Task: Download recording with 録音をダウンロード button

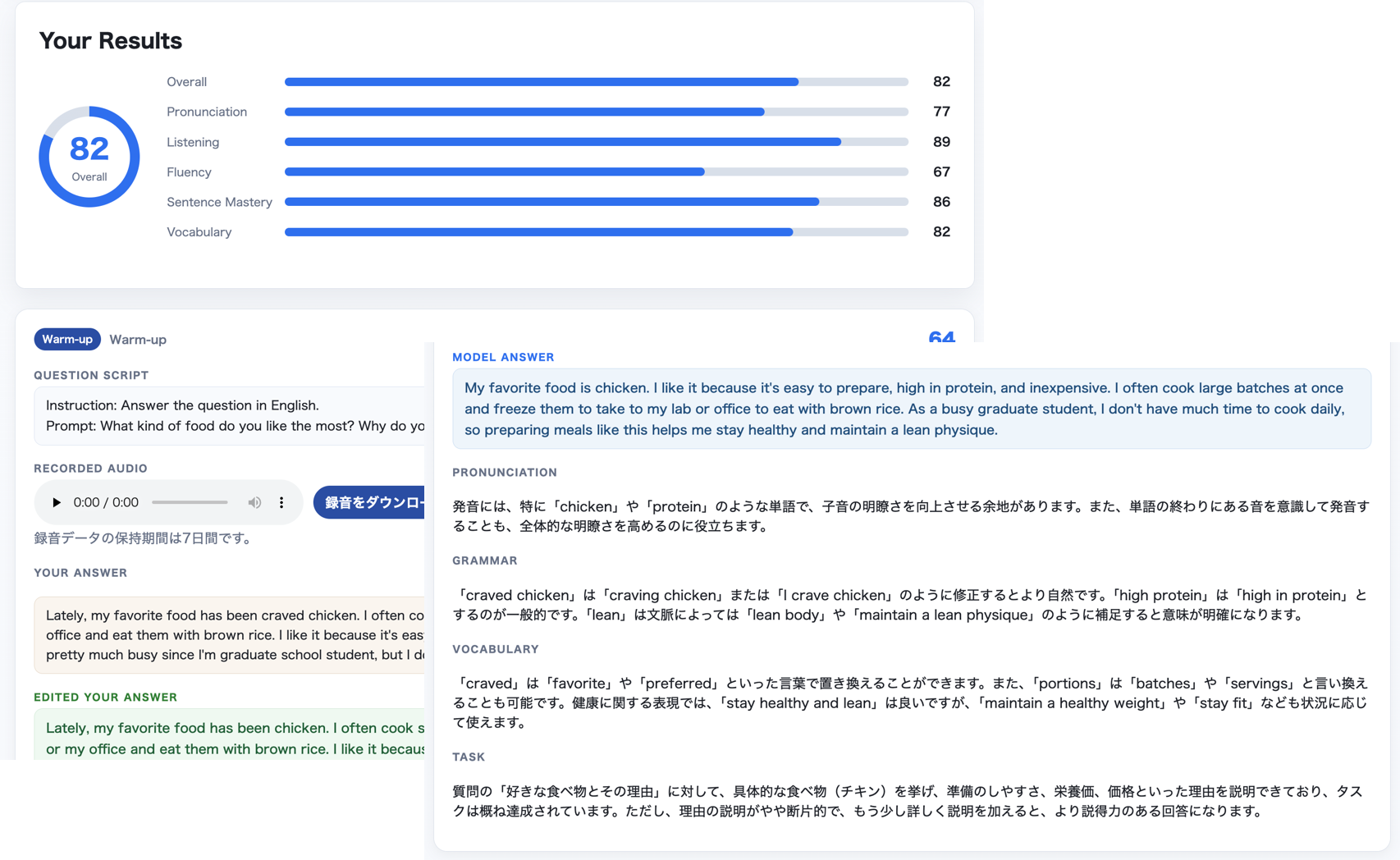Action: coord(370,502)
